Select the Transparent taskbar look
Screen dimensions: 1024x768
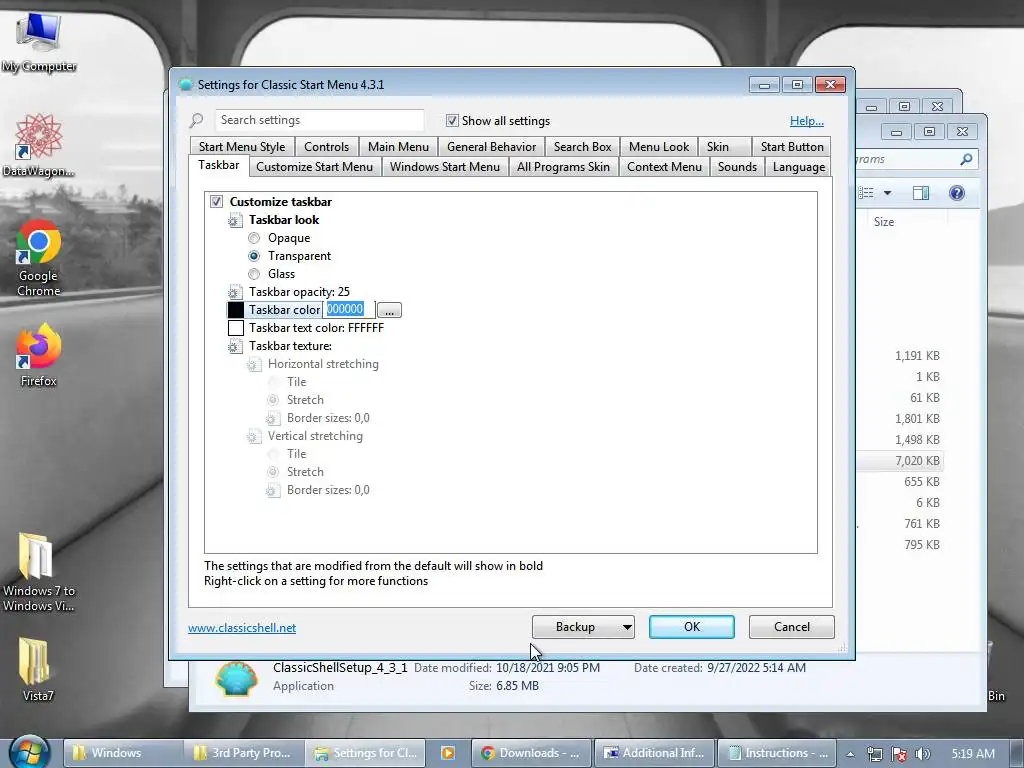(x=254, y=256)
